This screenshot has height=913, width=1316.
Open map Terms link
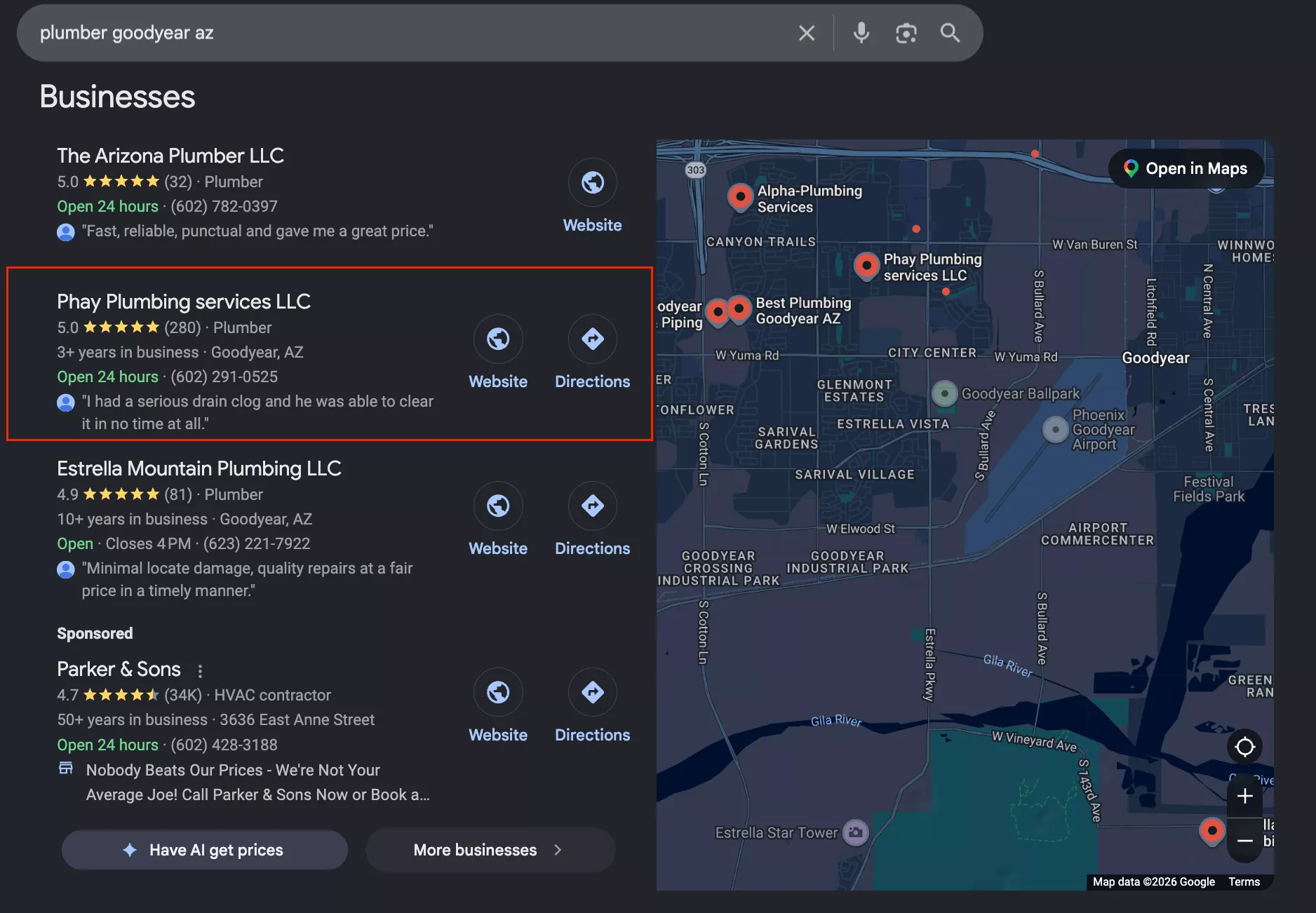(1244, 882)
